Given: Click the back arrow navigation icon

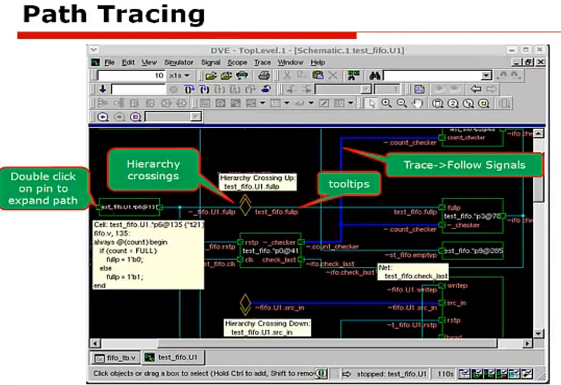Looking at the screenshot, I should tap(475, 89).
